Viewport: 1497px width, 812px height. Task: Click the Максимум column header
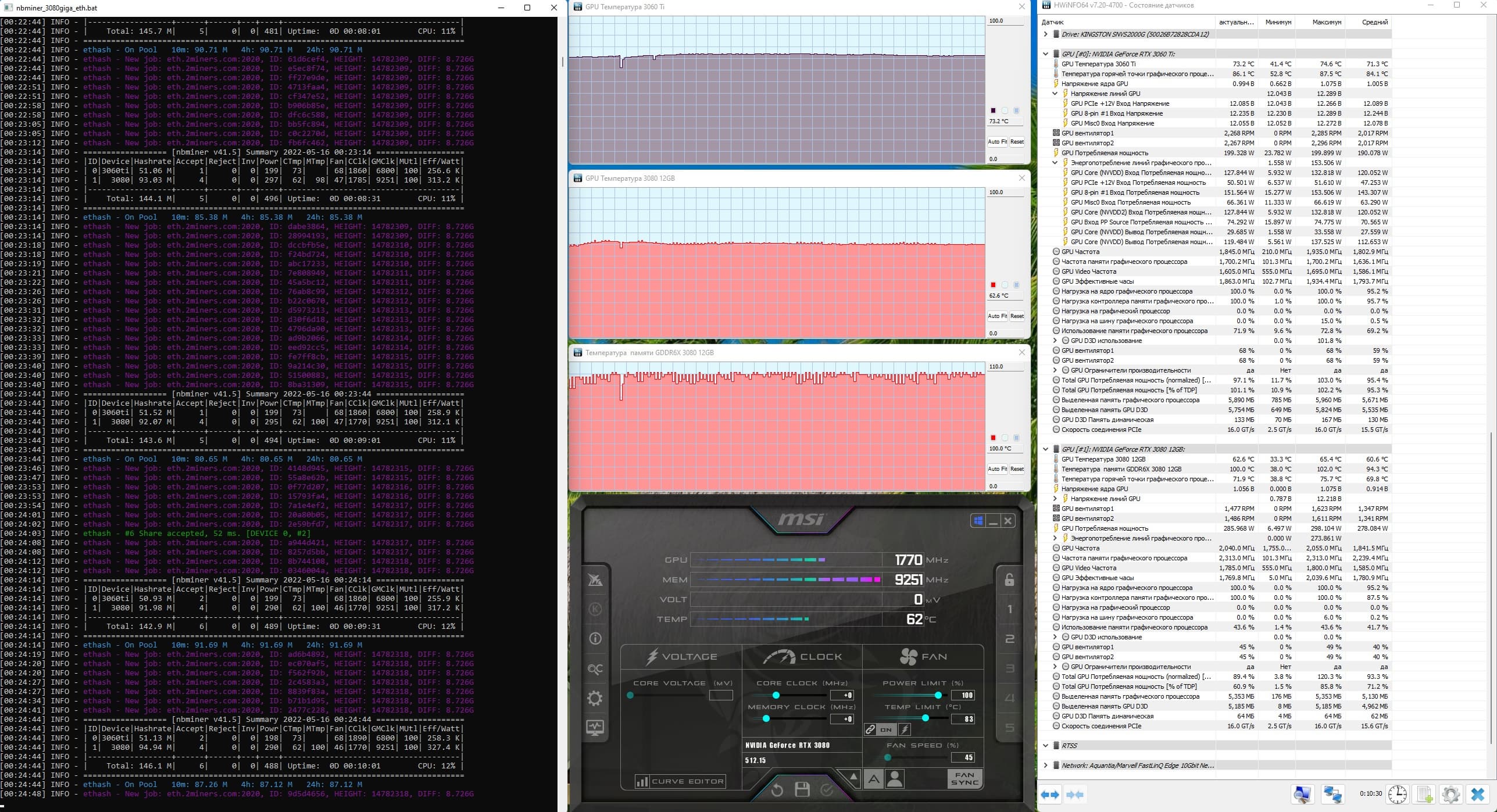pos(1327,22)
